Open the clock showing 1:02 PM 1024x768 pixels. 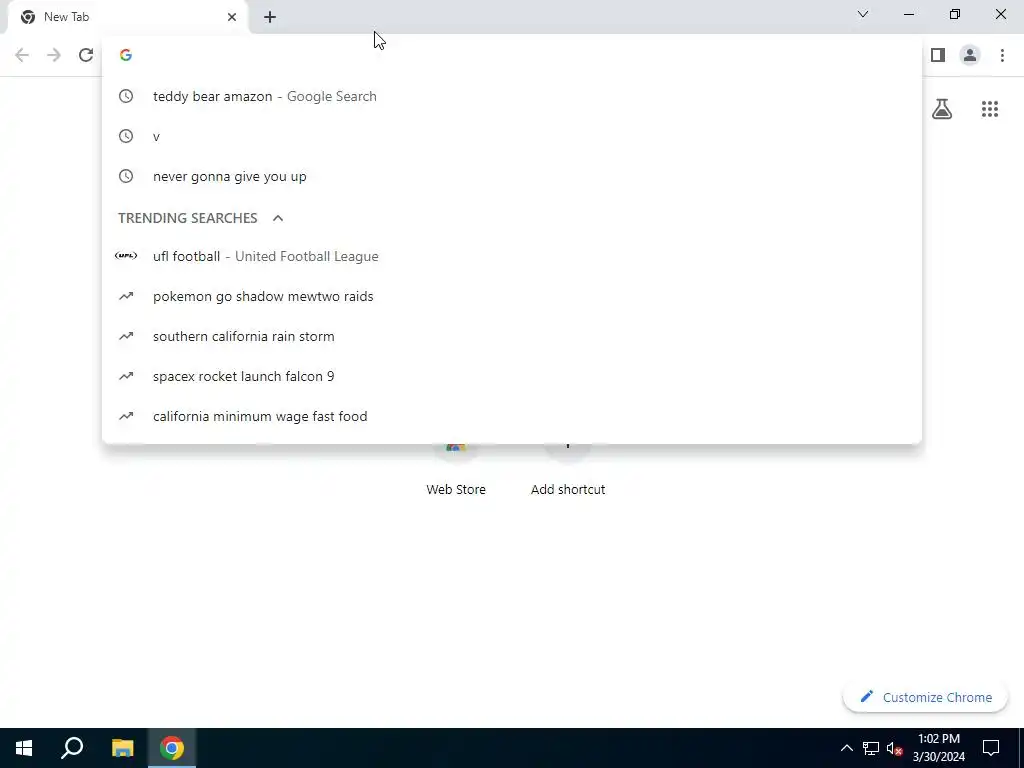(x=938, y=748)
